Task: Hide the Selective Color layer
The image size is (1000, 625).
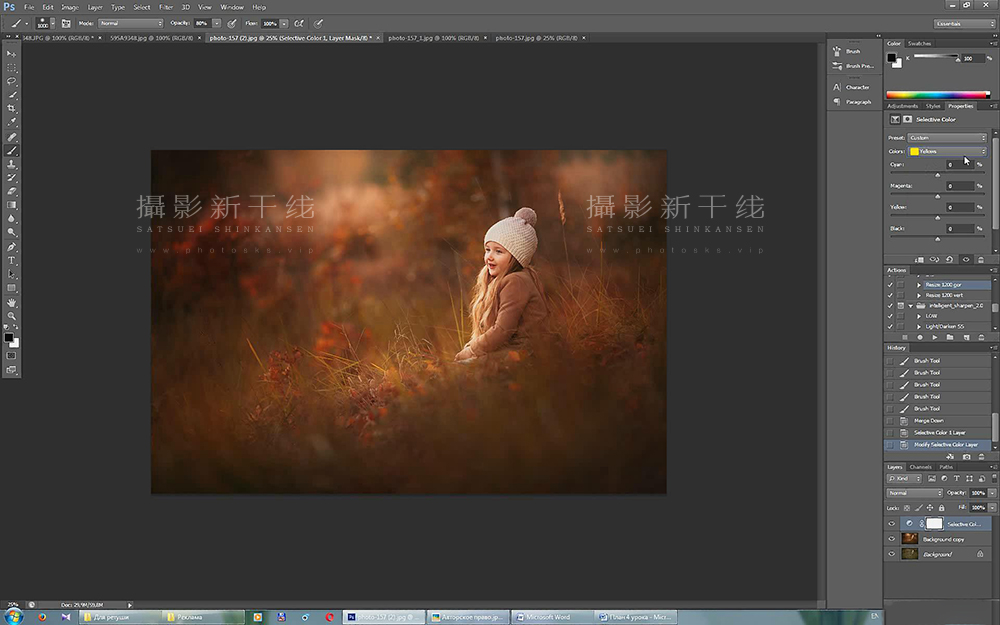Action: (892, 524)
